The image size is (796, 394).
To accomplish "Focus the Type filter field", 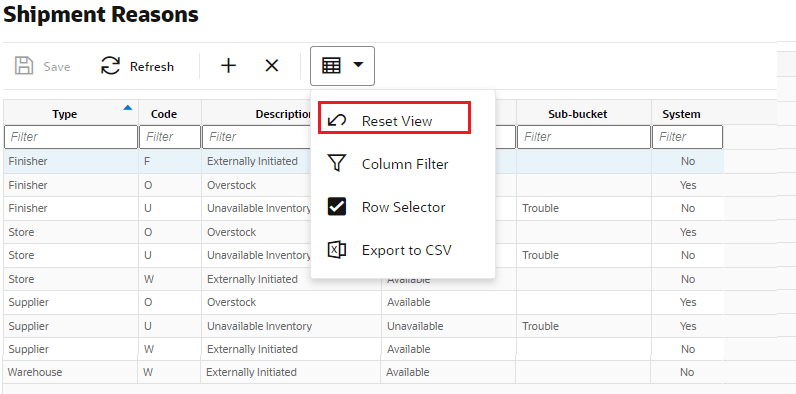I will coord(71,137).
